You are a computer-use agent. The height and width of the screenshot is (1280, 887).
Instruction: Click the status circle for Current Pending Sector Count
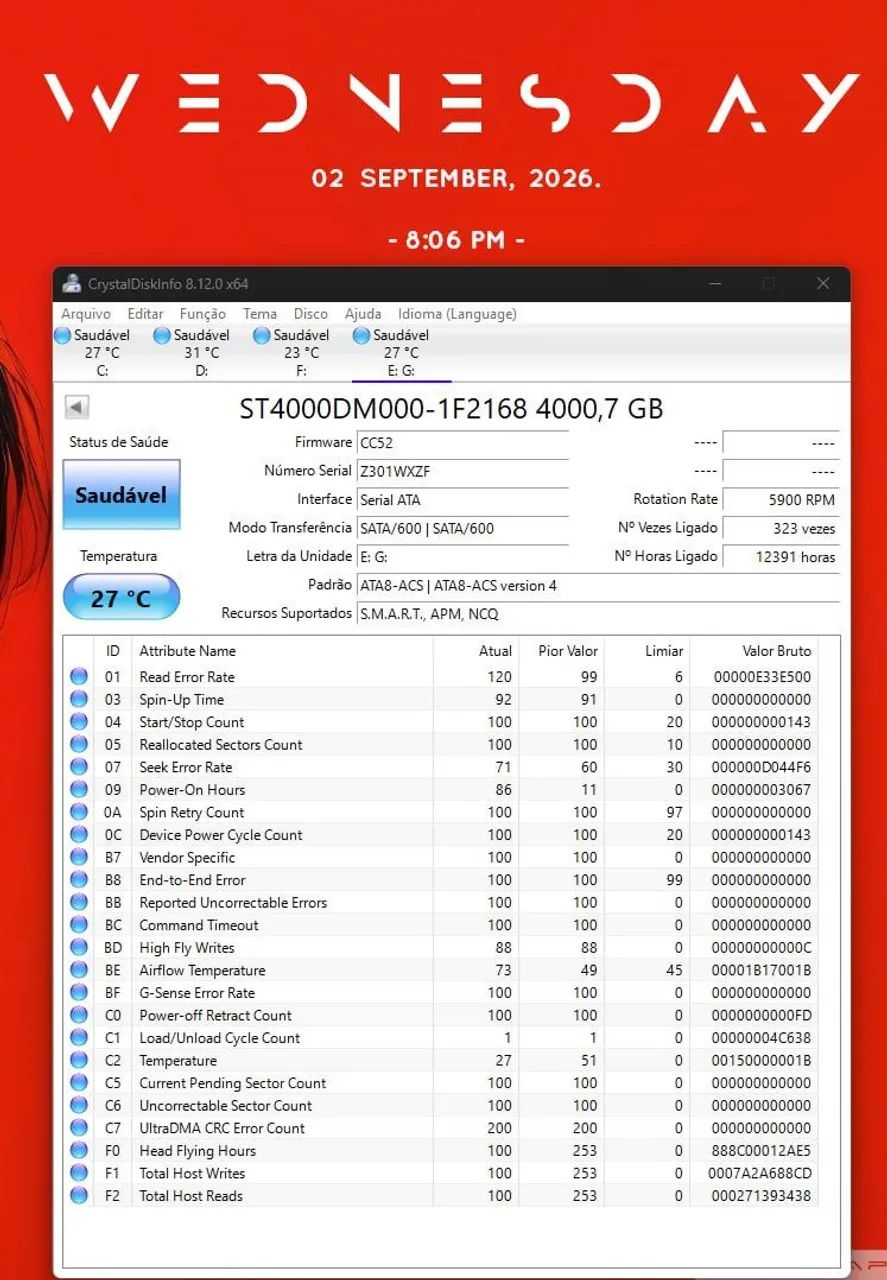pos(79,1083)
